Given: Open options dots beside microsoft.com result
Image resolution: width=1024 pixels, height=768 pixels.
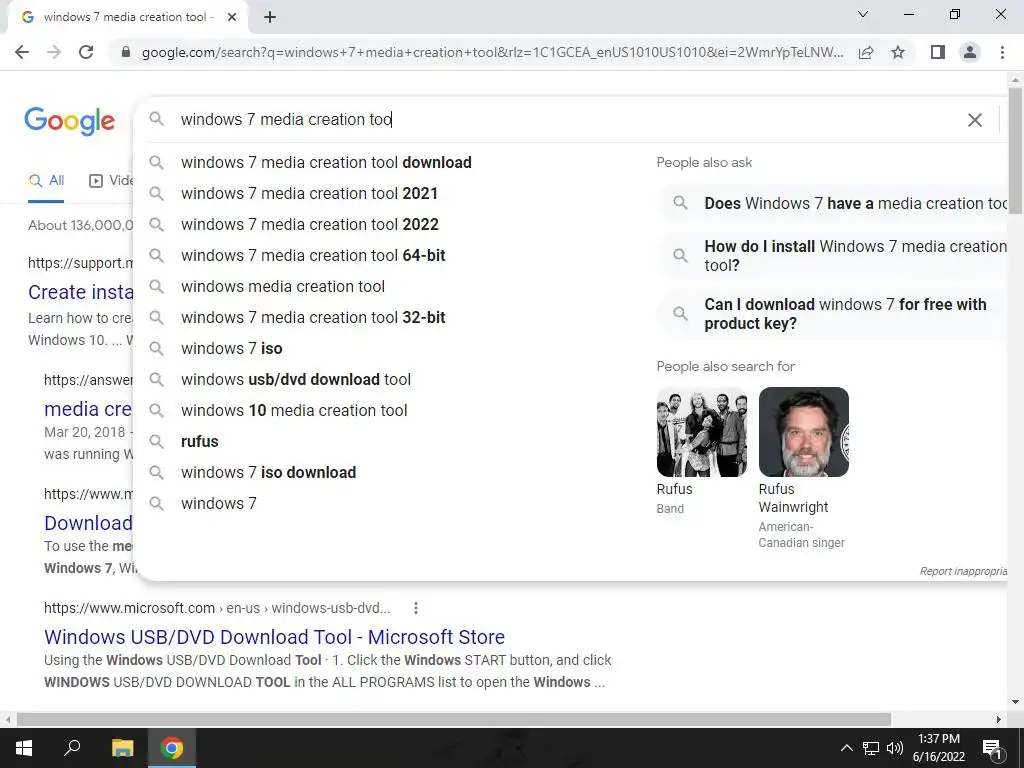Looking at the screenshot, I should (x=416, y=608).
